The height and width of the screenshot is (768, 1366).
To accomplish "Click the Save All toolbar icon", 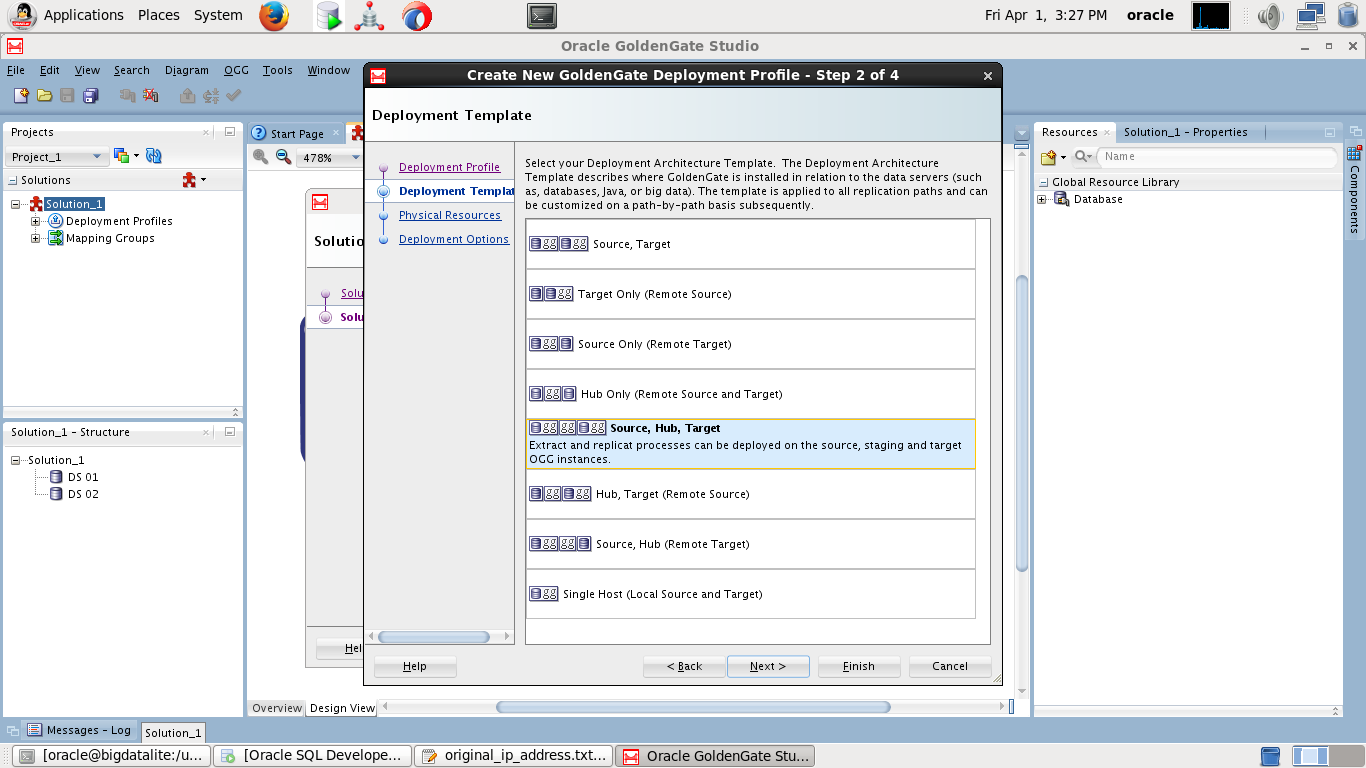I will (91, 96).
